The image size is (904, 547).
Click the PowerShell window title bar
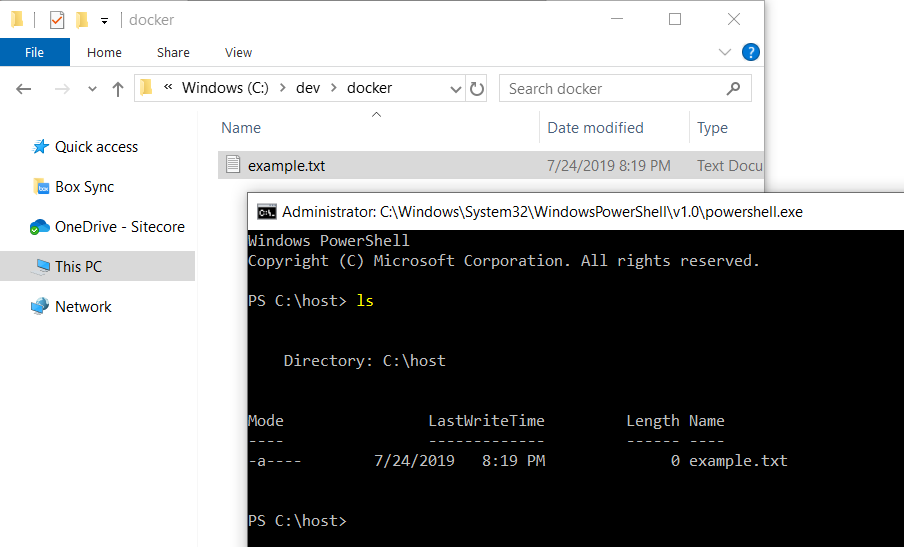coord(575,212)
